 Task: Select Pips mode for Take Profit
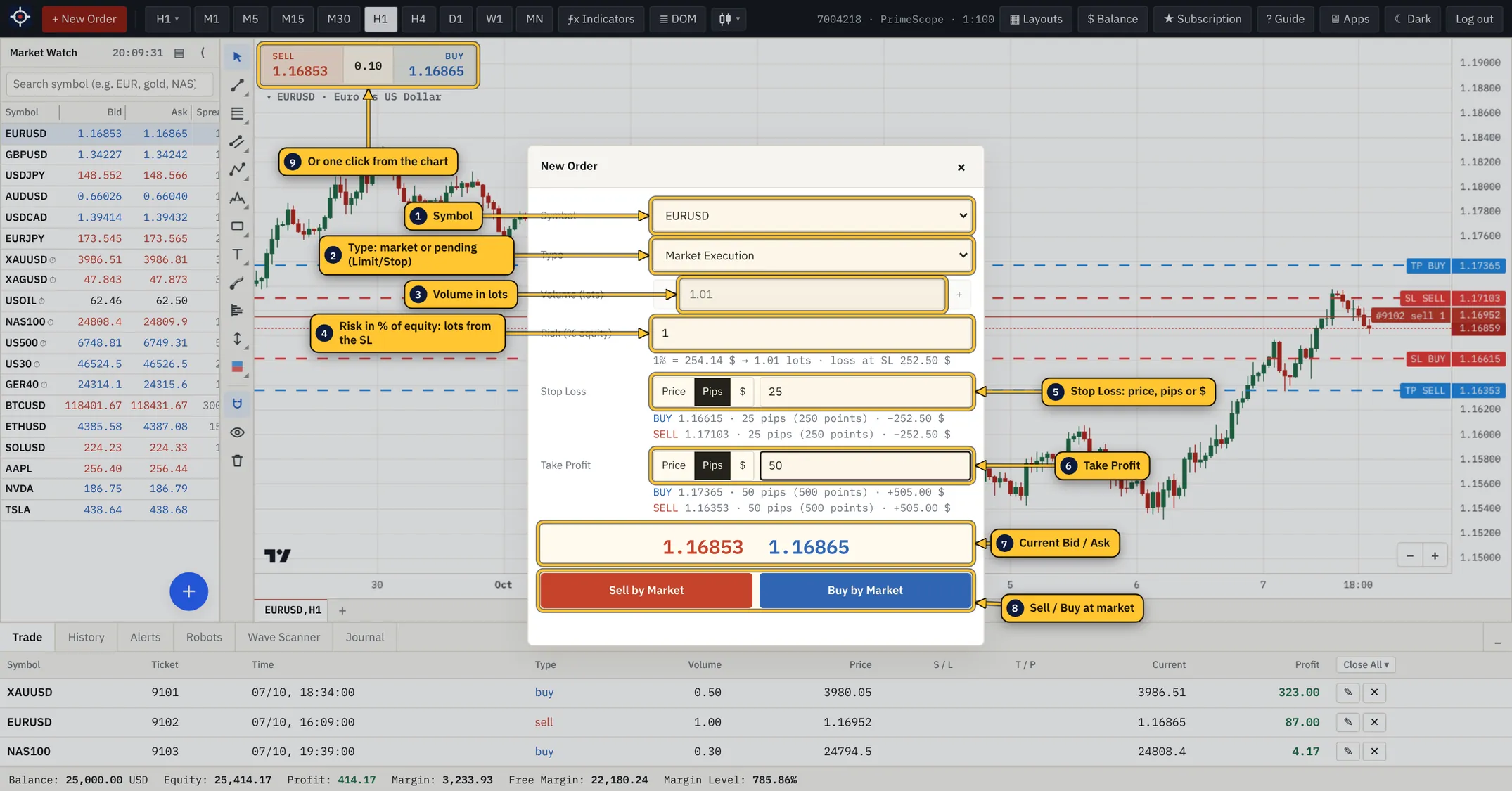pyautogui.click(x=712, y=465)
